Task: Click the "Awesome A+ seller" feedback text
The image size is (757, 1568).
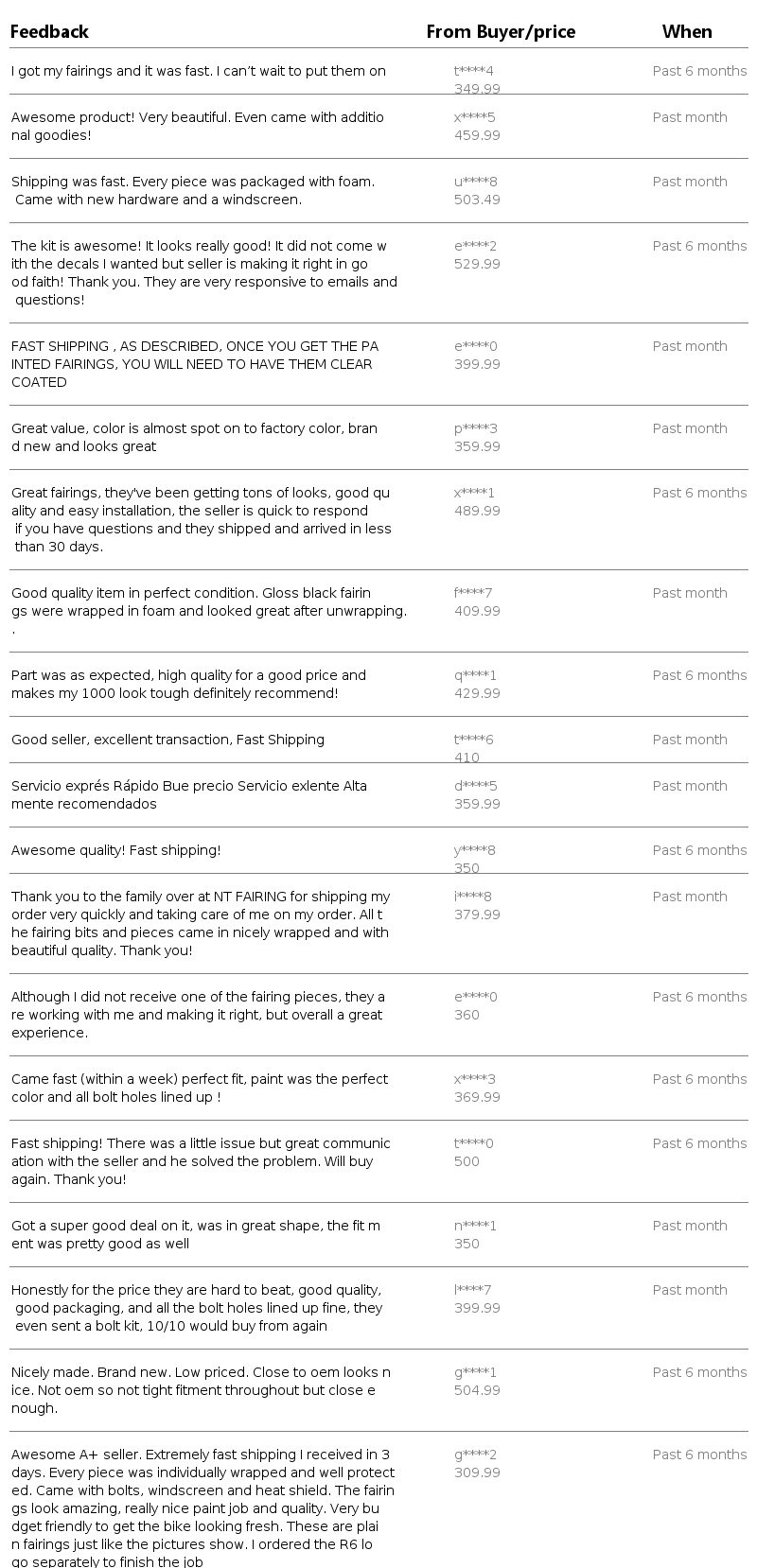Action: pos(202,1508)
